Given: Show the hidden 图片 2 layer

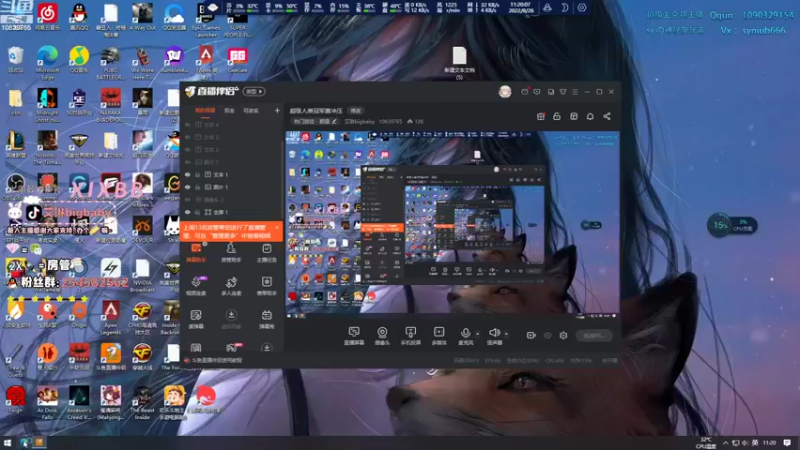Looking at the screenshot, I should pos(188,162).
